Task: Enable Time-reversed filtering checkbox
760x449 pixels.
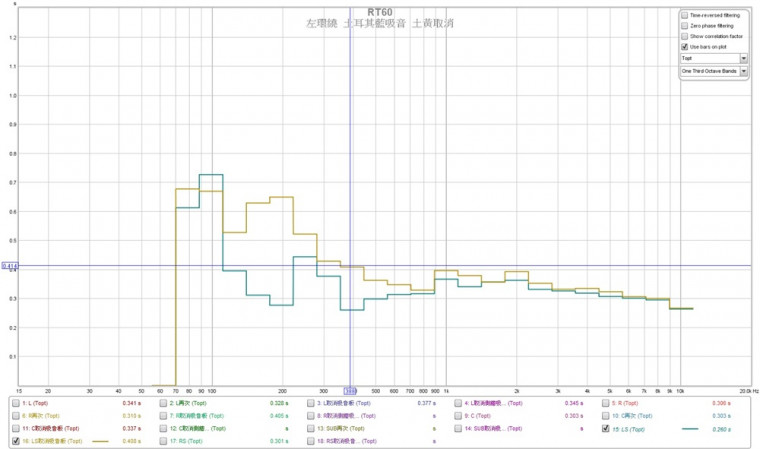Action: point(684,15)
